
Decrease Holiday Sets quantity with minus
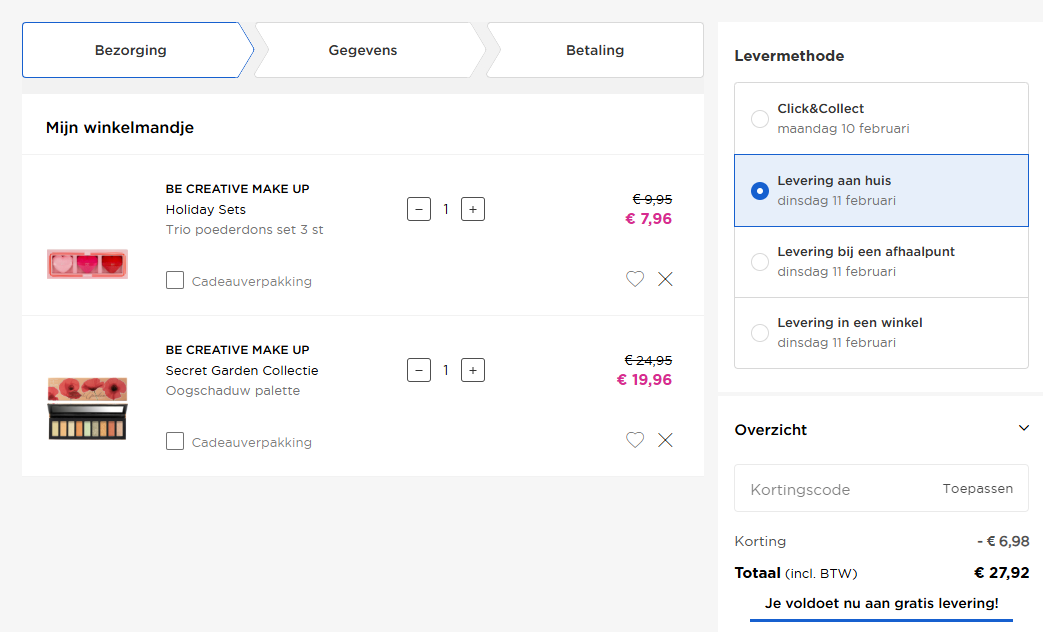419,209
